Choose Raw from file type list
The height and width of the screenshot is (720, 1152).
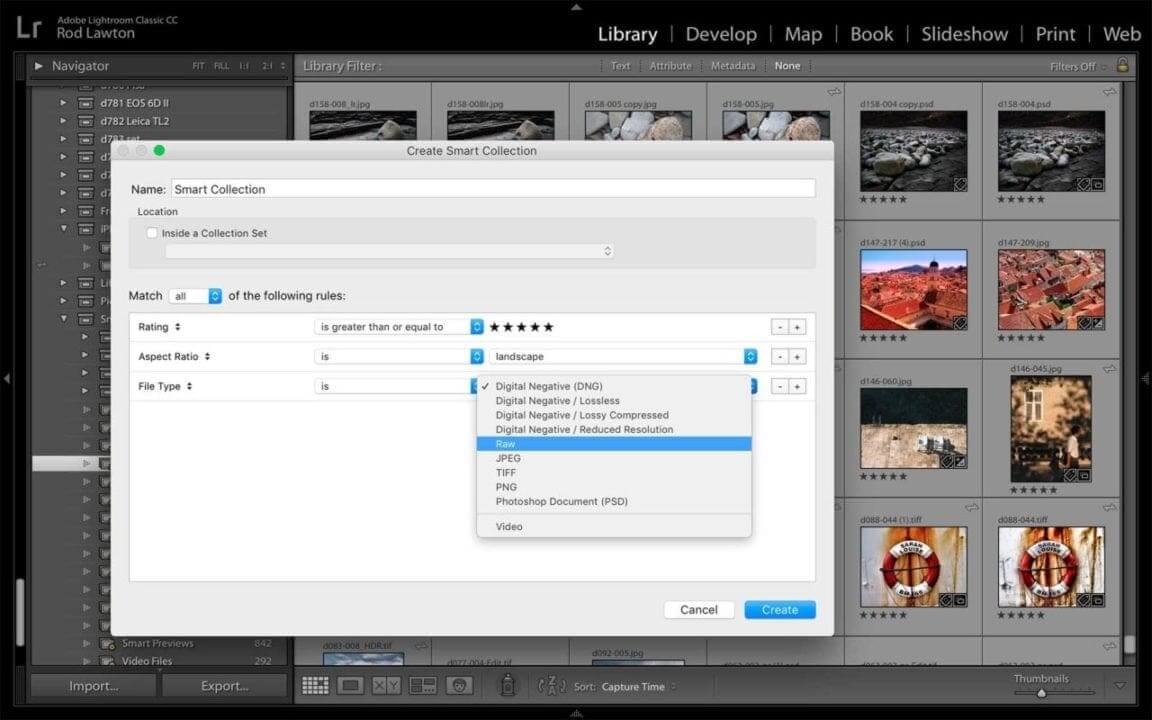(614, 444)
